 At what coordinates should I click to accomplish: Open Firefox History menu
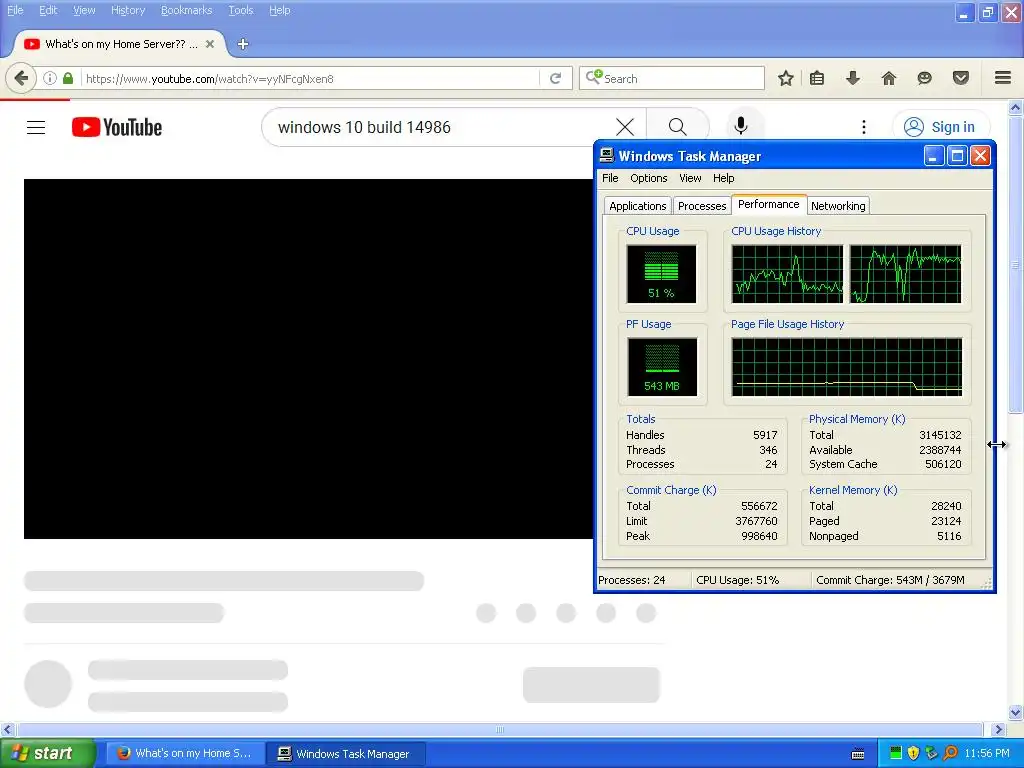[x=127, y=10]
